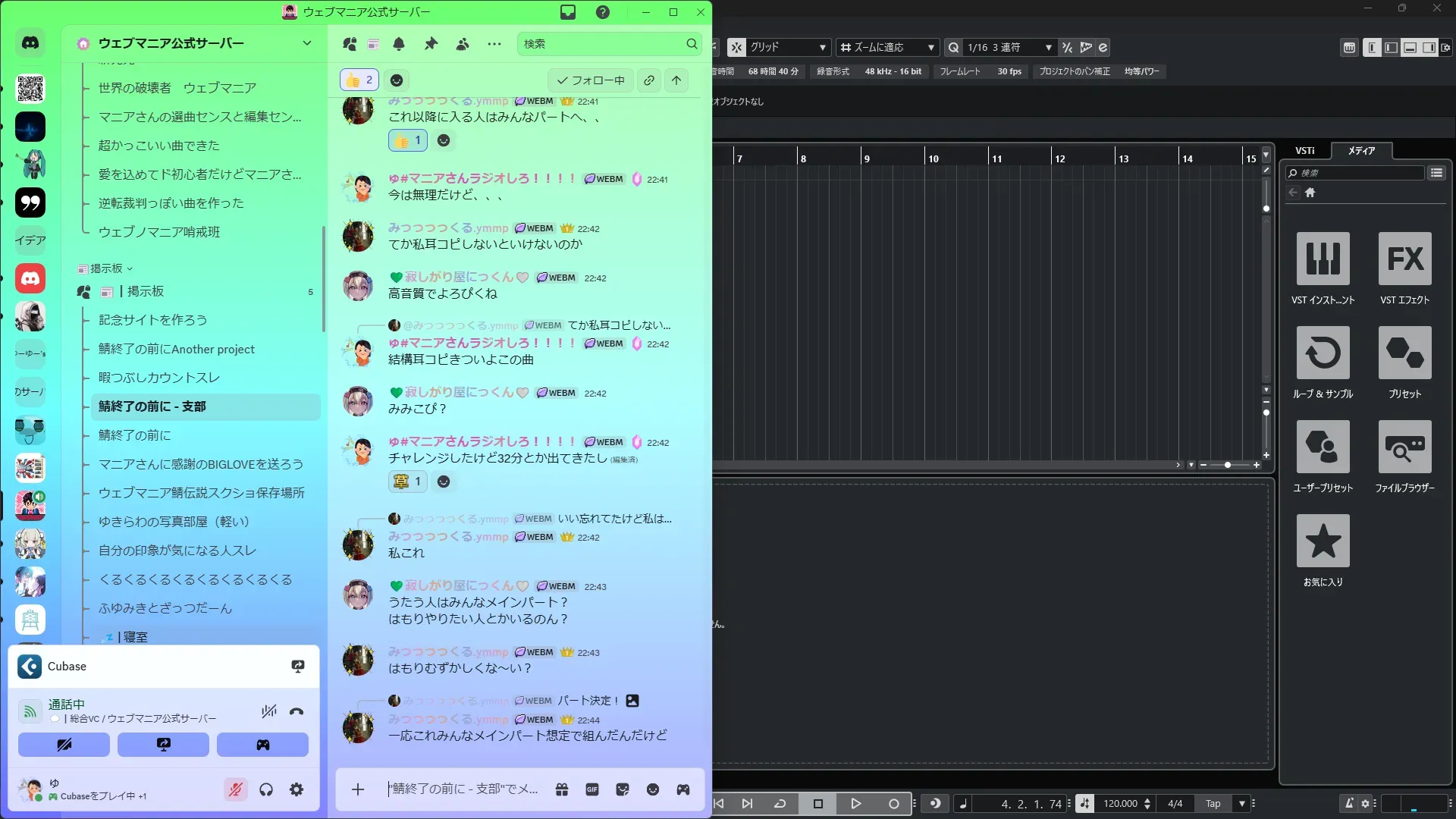Disconnect from voice call with hang-up icon
The height and width of the screenshot is (819, 1456).
click(297, 711)
